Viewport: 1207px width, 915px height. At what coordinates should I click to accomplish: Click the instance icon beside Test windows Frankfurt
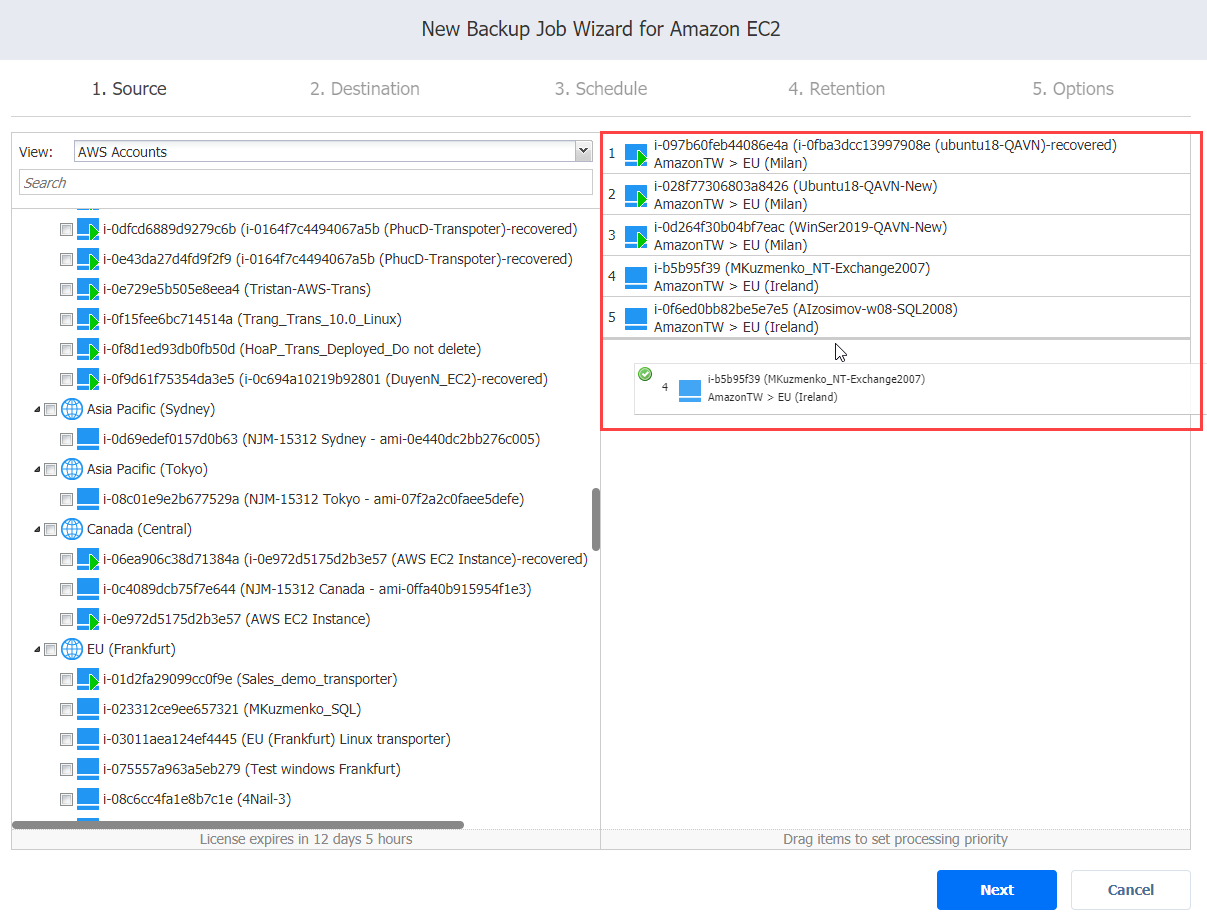[89, 770]
